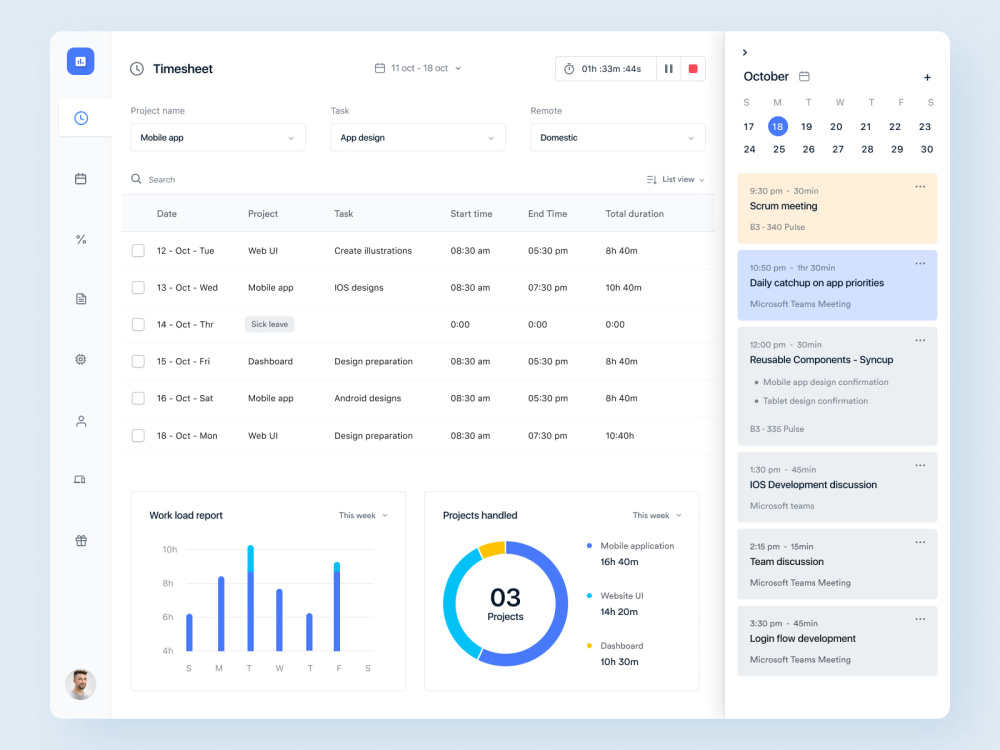Click the Dashboard legend dot

(x=589, y=646)
